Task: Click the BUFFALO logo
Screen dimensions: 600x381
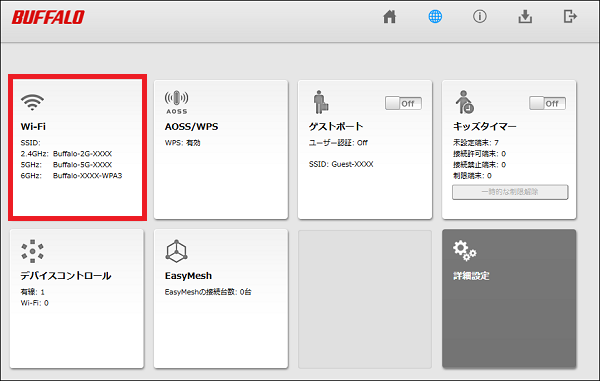Action: (x=48, y=18)
